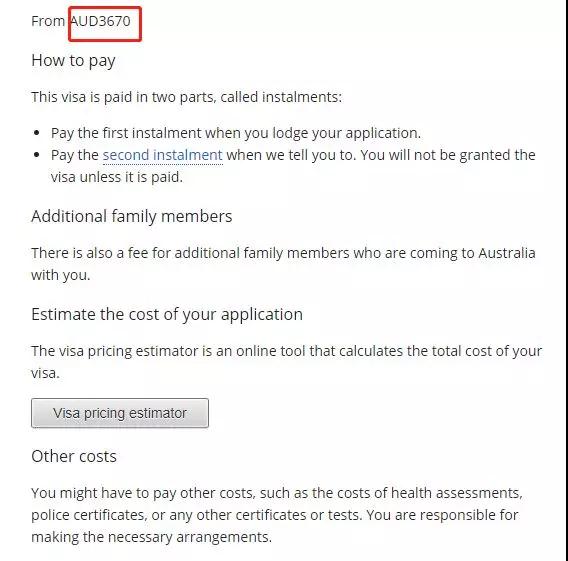Viewport: 568px width, 561px height.
Task: Click the text with you. under family members
Action: point(60,275)
